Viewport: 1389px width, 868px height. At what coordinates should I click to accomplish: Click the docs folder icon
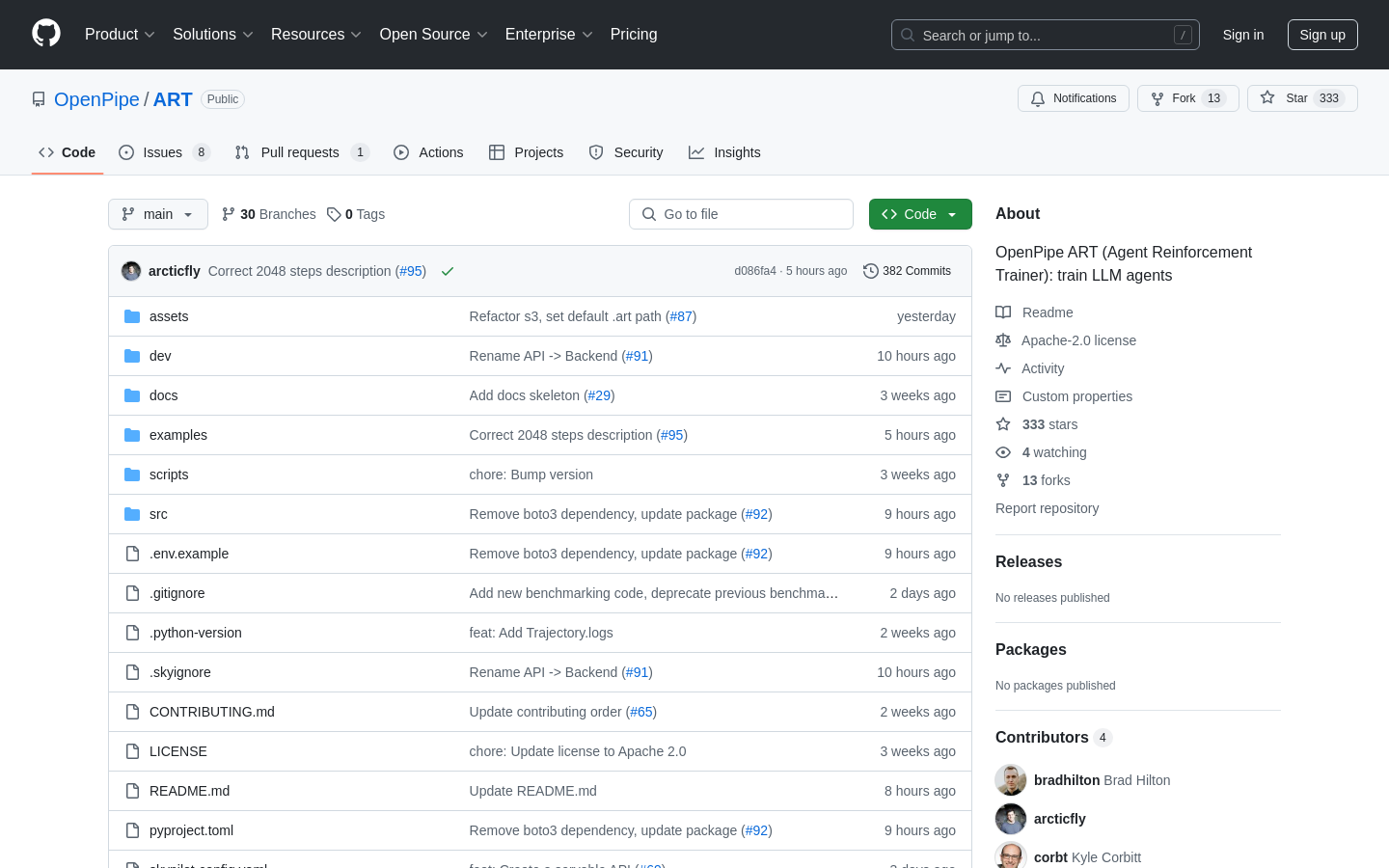132,395
